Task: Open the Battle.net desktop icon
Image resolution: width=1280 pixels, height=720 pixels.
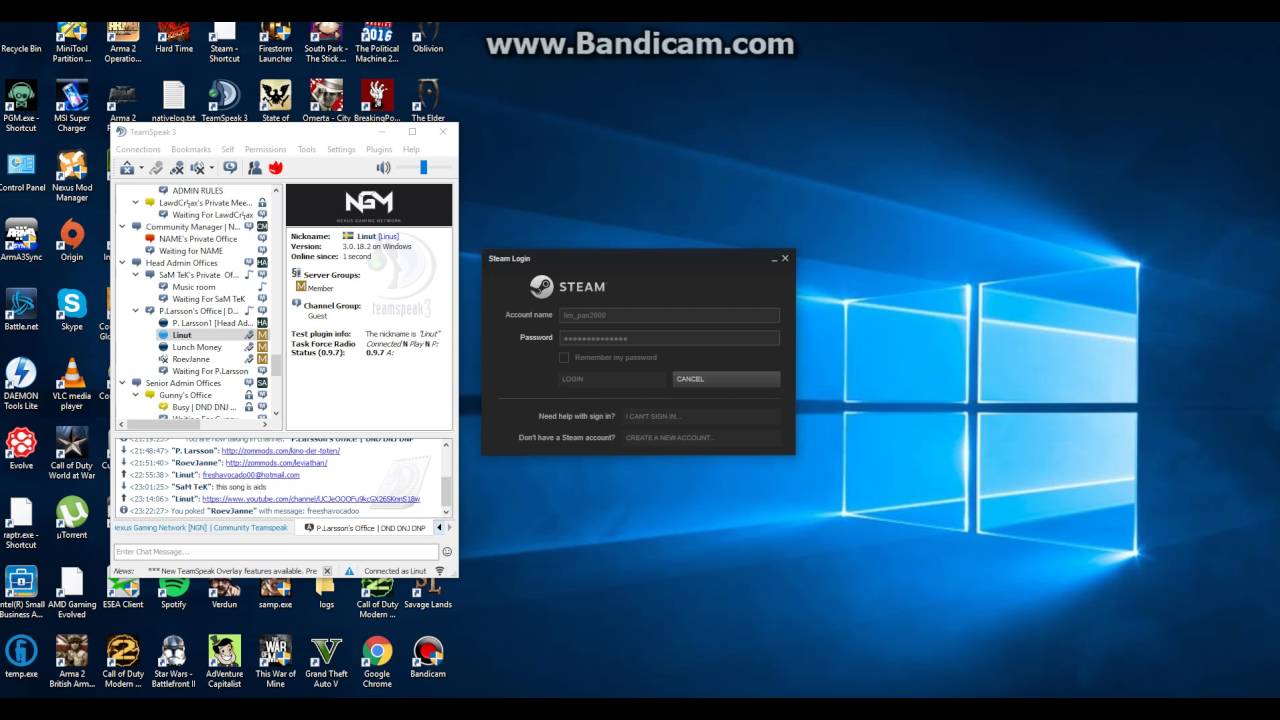Action: point(21,310)
